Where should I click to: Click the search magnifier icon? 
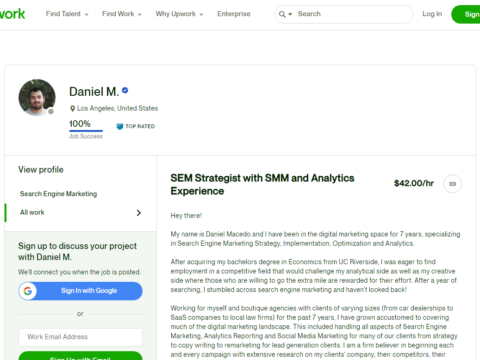[282, 14]
